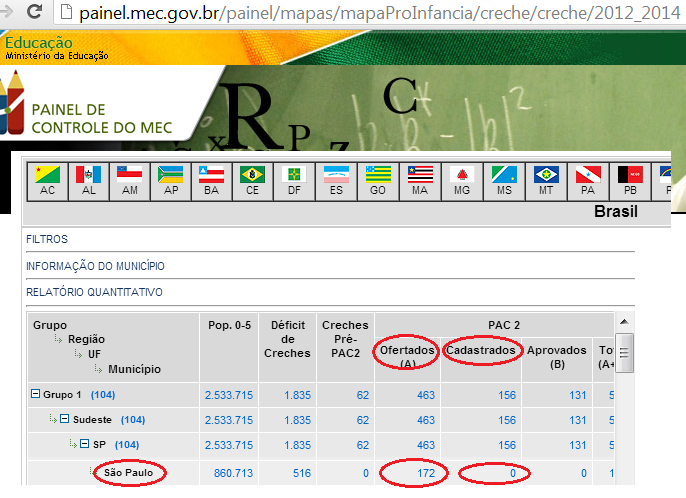
Task: Click the Aprovados (B) column header
Action: pos(556,357)
